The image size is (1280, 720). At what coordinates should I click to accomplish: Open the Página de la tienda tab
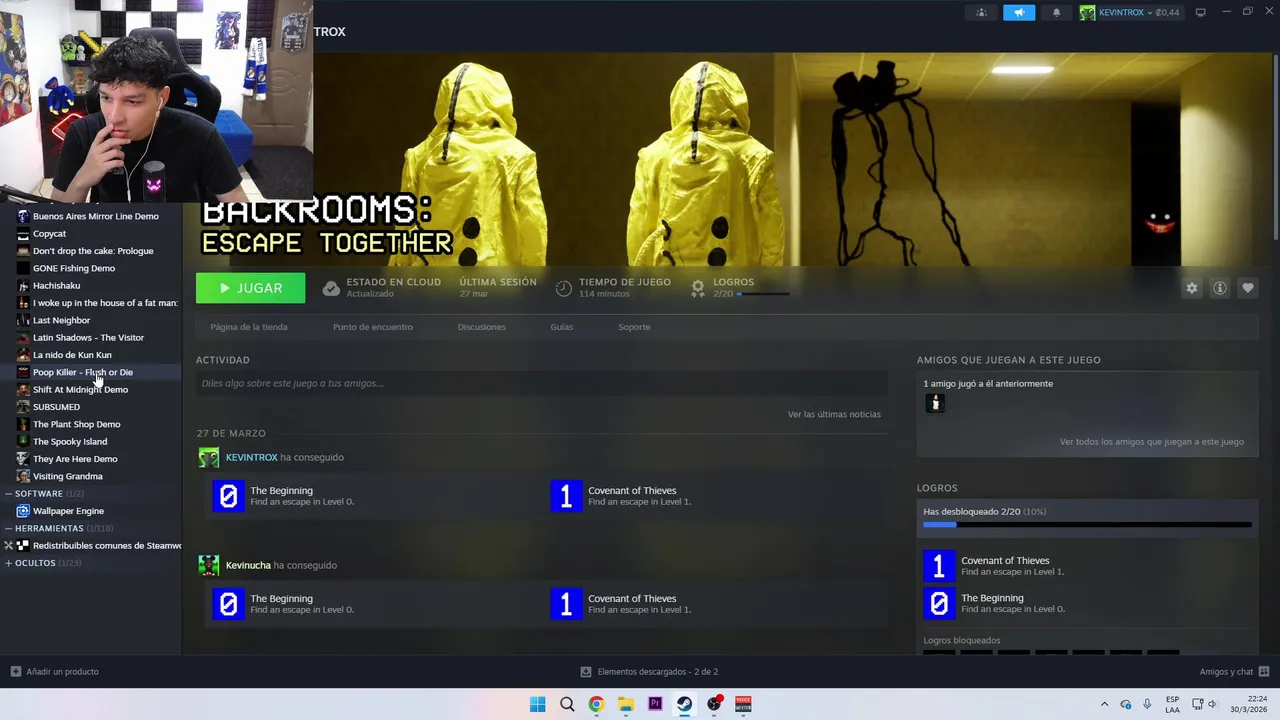pyautogui.click(x=249, y=327)
